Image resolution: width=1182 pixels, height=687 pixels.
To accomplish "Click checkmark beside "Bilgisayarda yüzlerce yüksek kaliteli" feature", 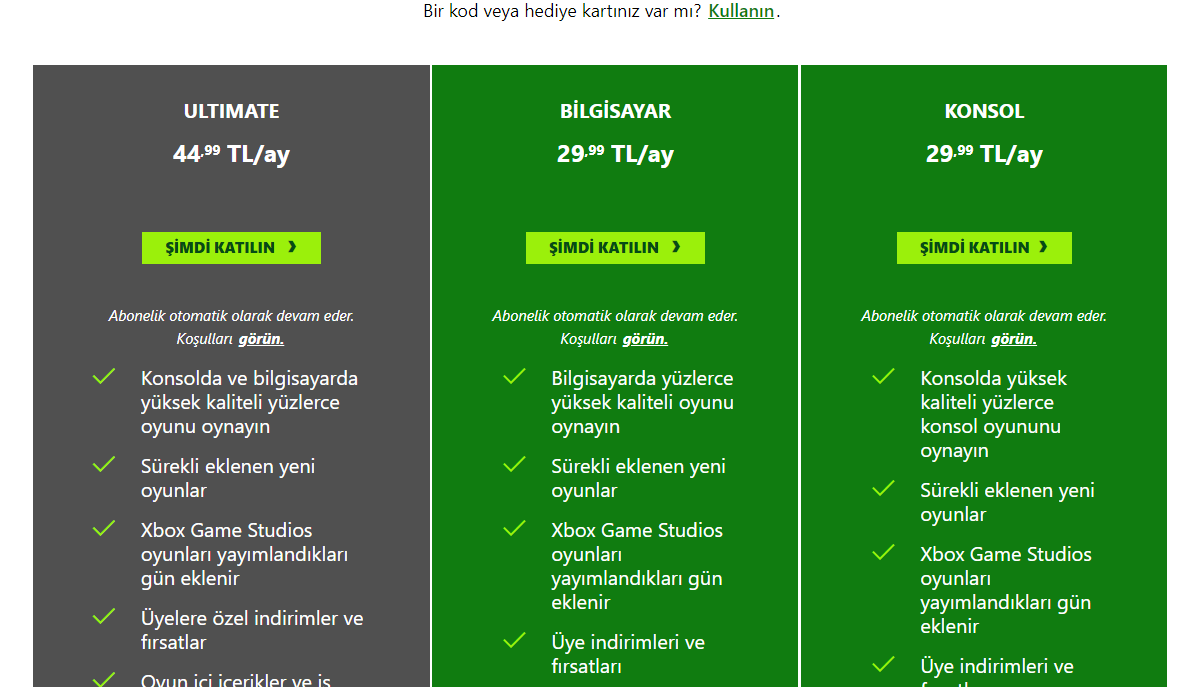I will [x=514, y=377].
